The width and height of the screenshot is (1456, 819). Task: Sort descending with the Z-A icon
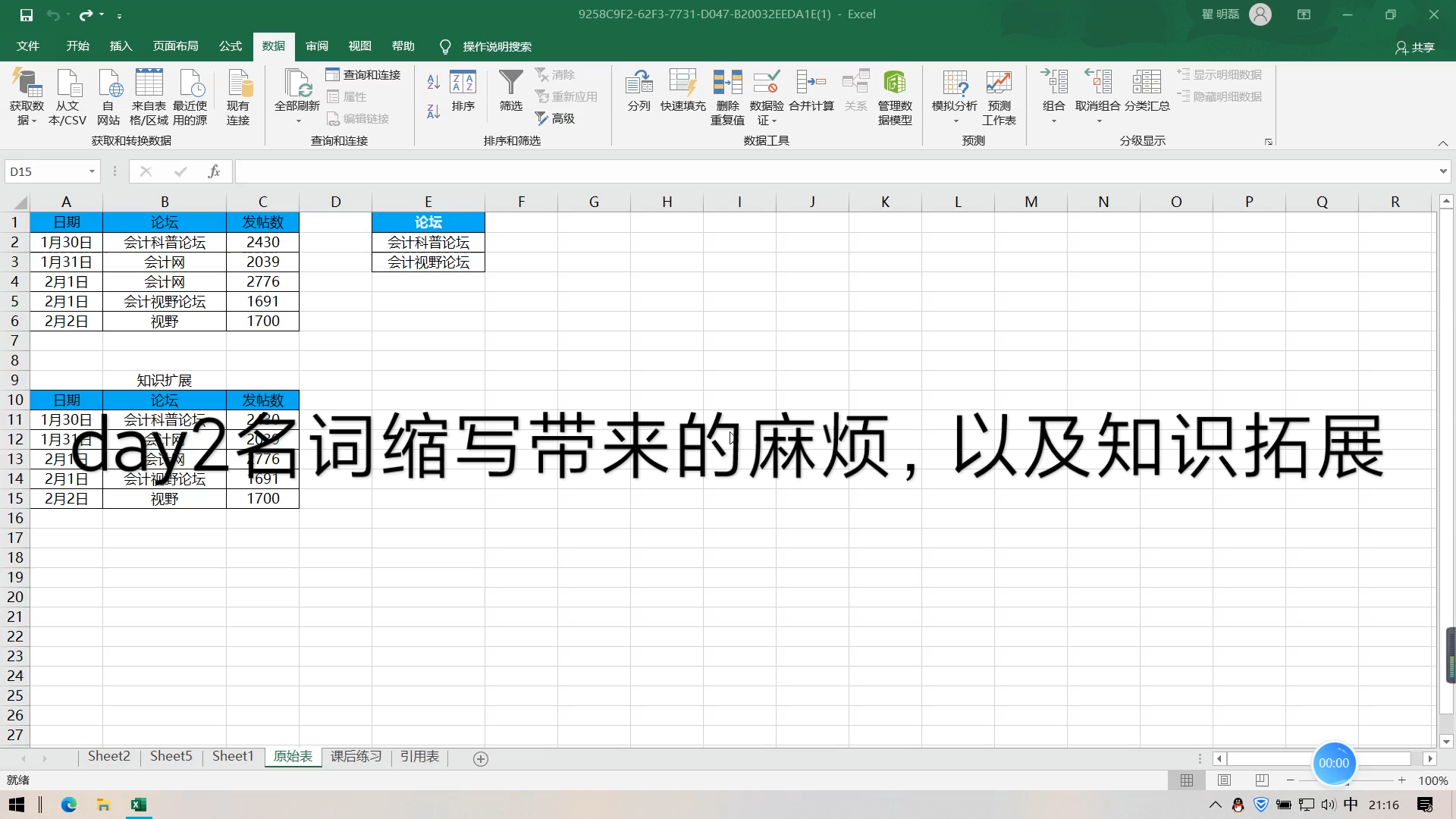[x=433, y=111]
